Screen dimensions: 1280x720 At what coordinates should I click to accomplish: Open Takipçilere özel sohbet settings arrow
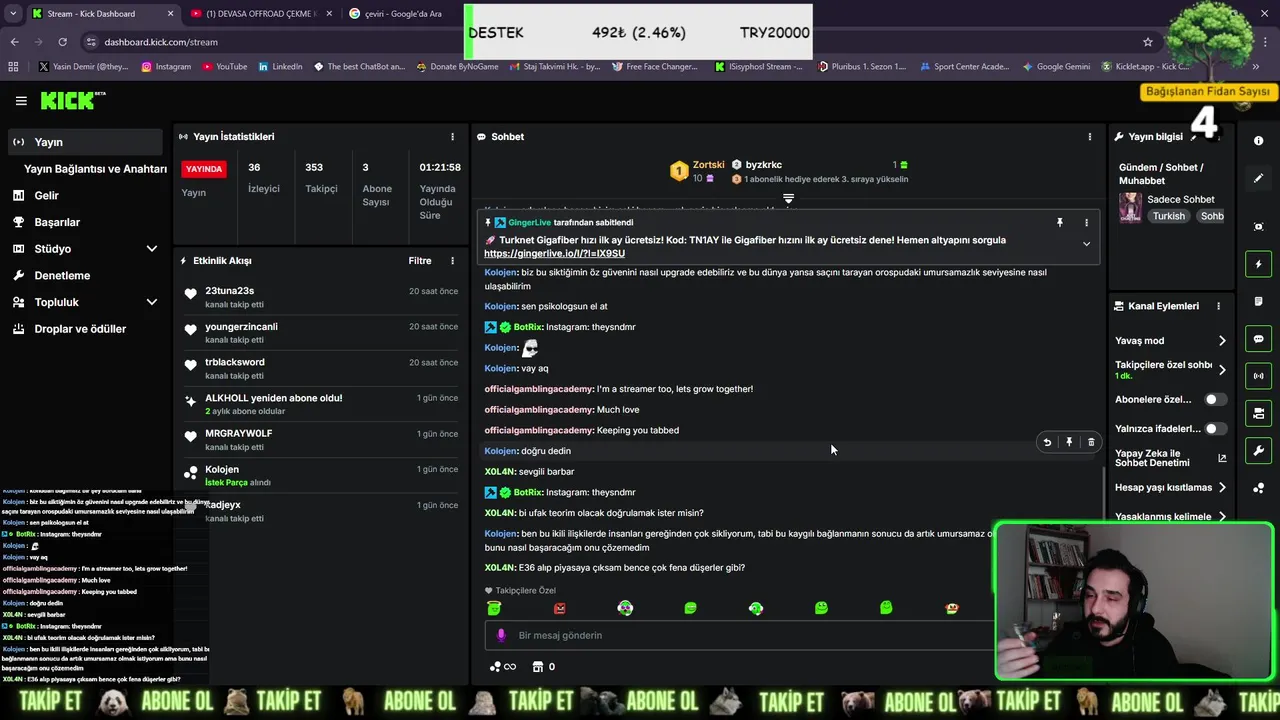(1221, 370)
